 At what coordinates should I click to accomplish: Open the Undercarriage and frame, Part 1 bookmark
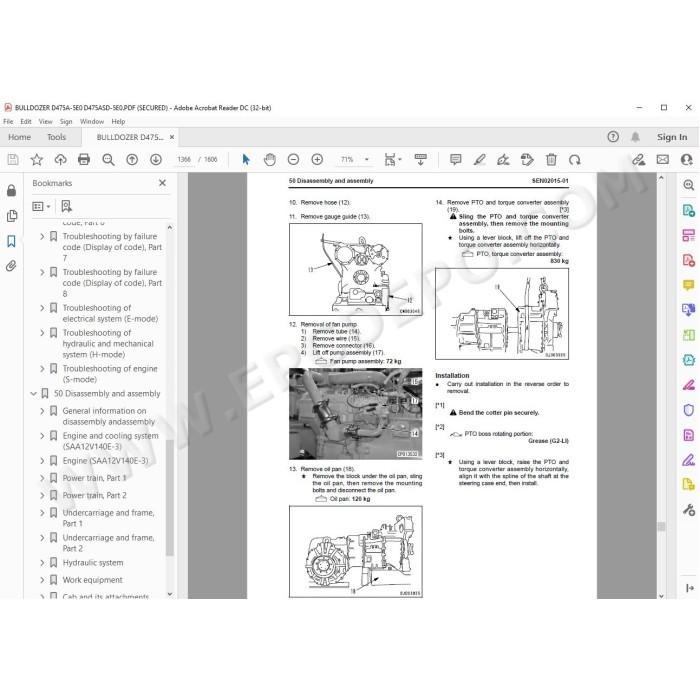click(108, 518)
